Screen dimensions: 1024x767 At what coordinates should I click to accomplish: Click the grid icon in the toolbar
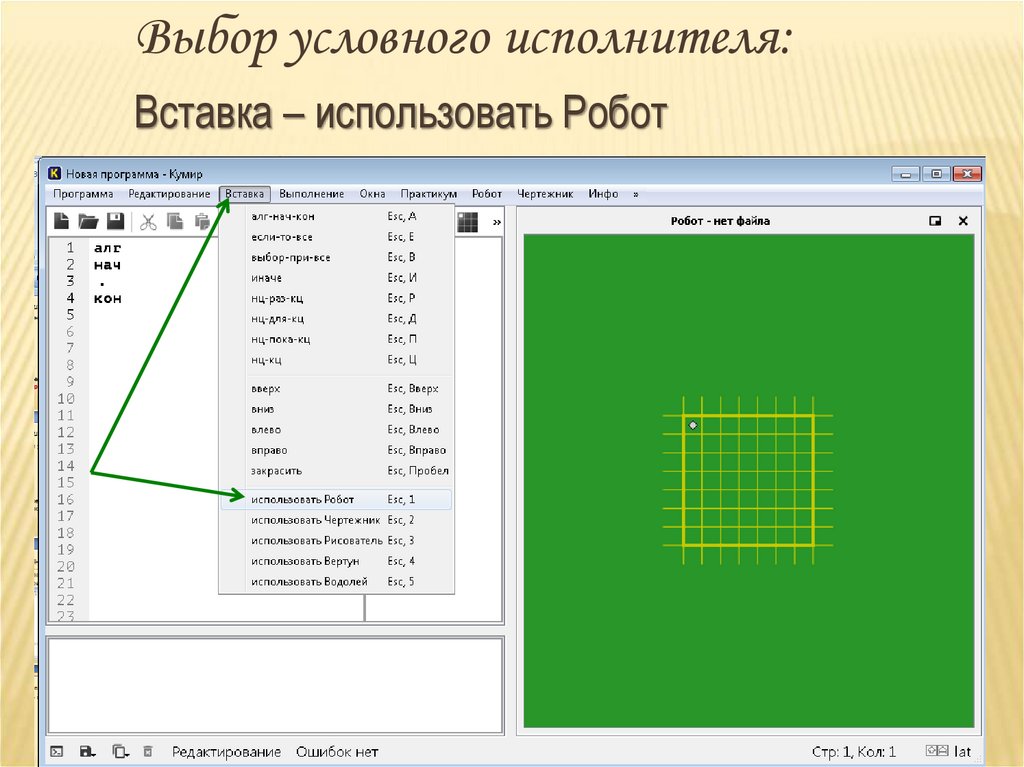click(x=468, y=222)
